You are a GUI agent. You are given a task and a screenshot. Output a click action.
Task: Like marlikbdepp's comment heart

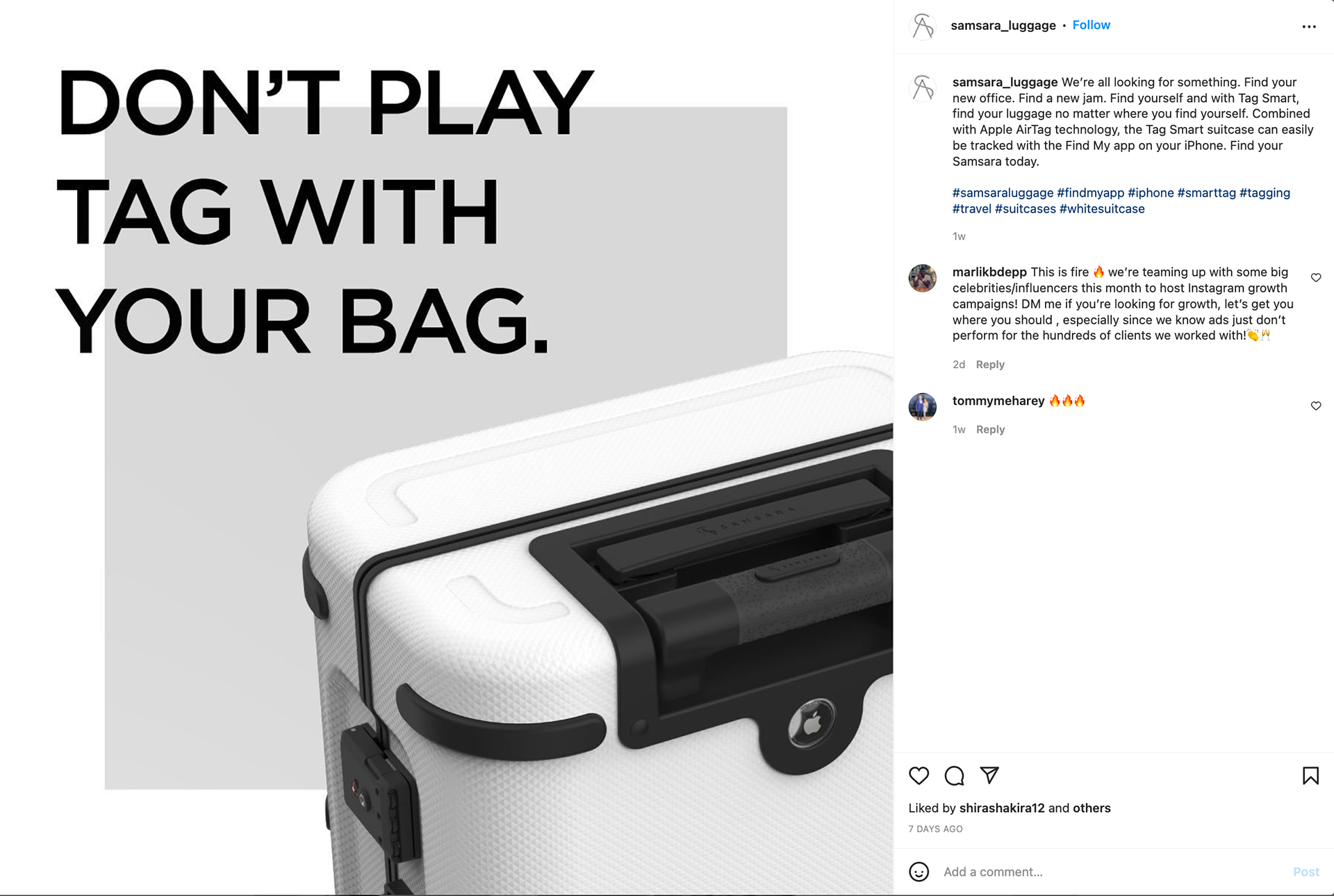coord(1316,278)
